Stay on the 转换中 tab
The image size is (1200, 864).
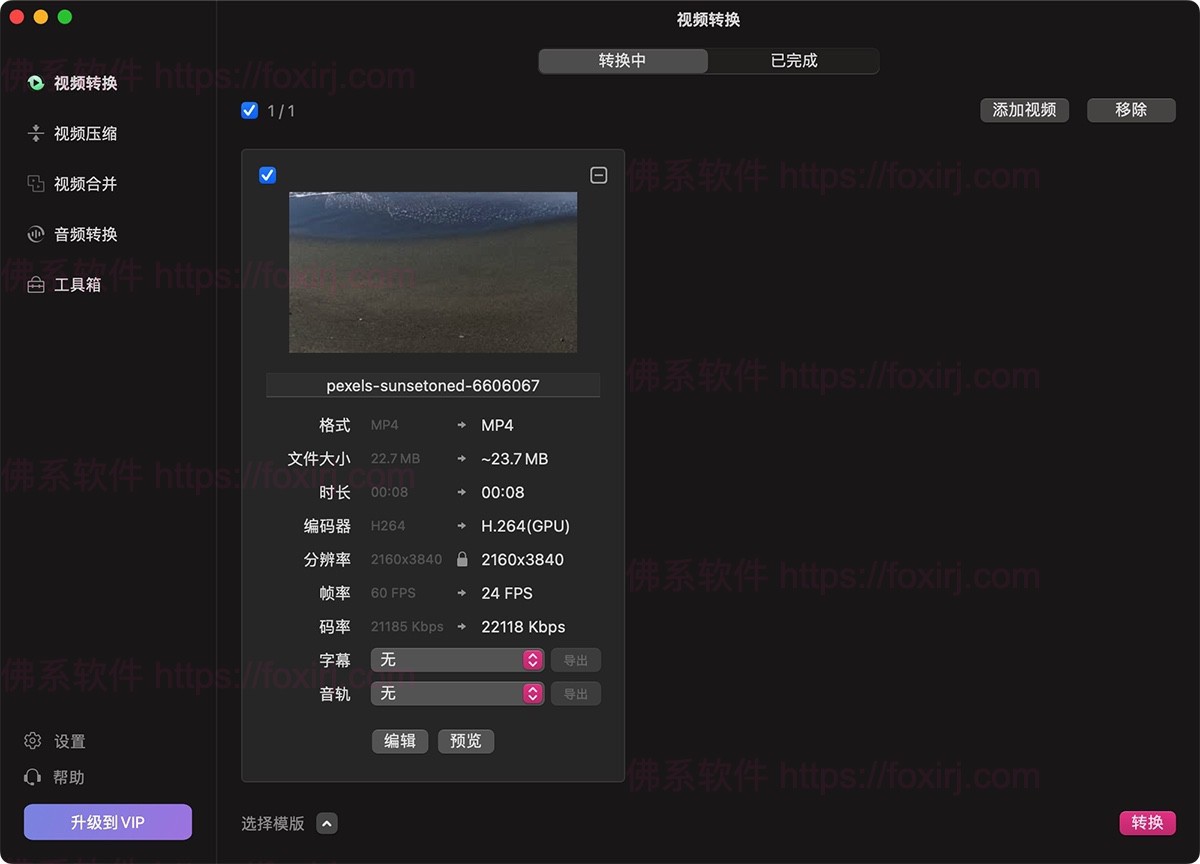click(622, 61)
